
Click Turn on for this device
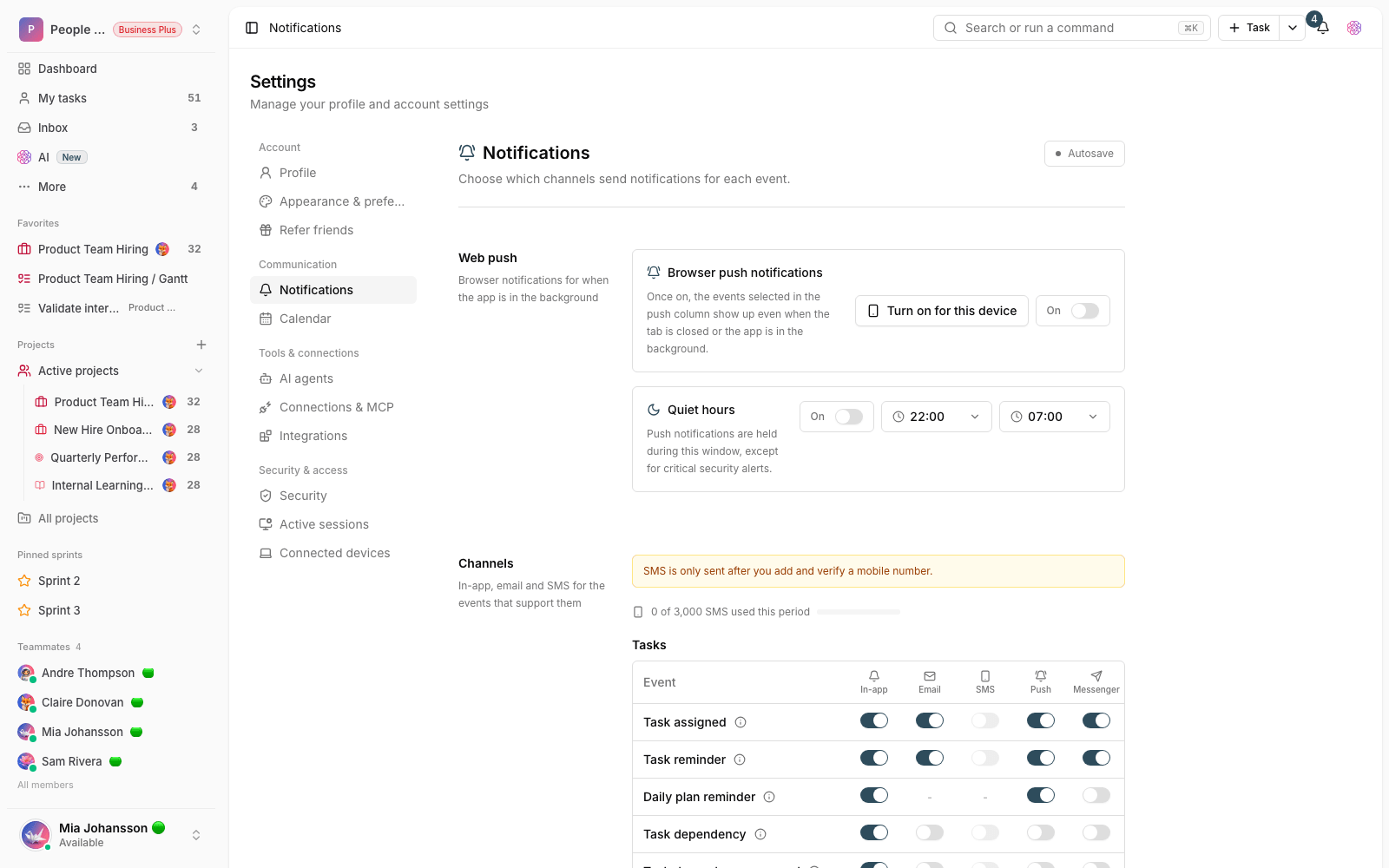(942, 311)
